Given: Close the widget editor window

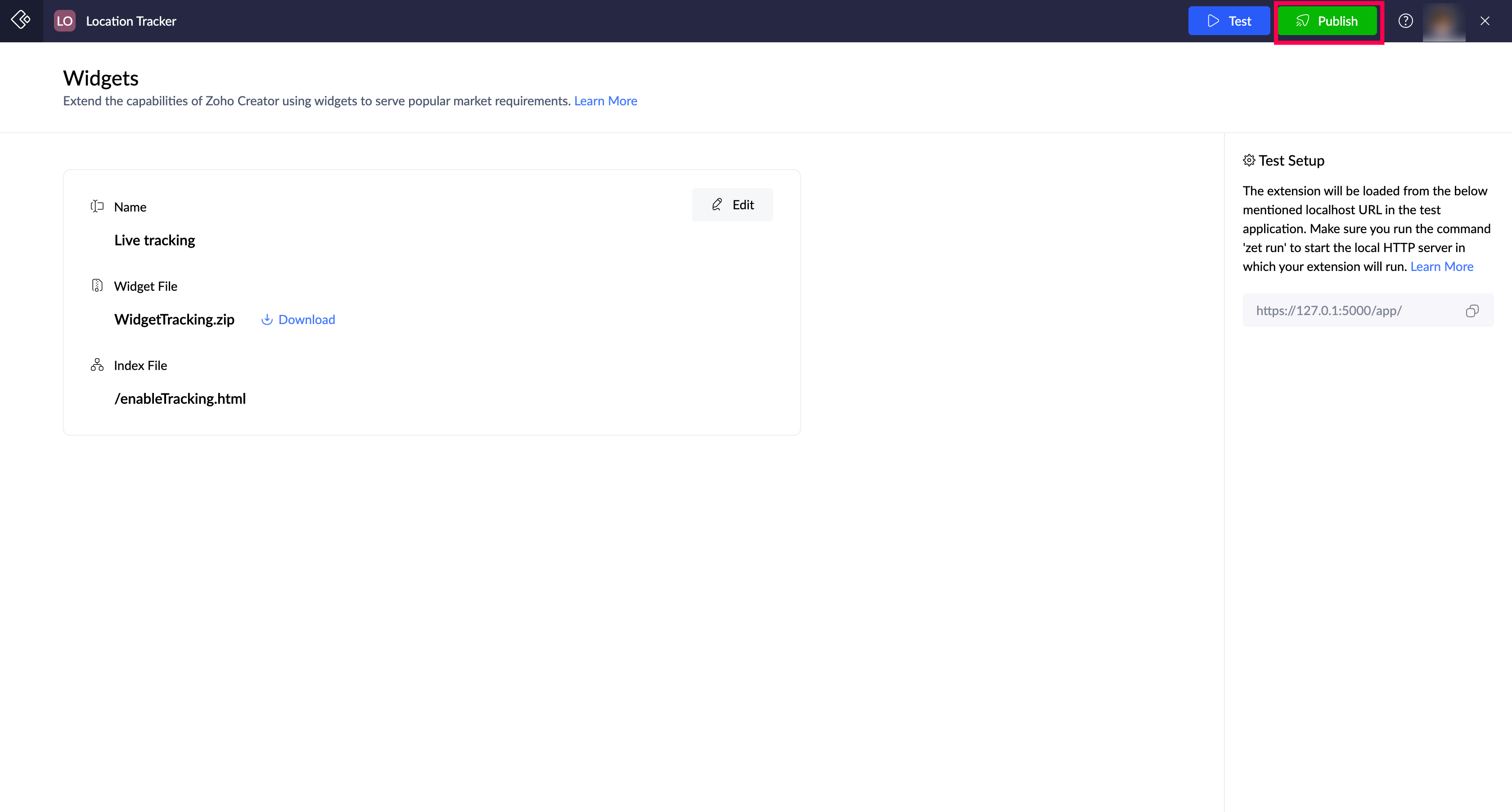Looking at the screenshot, I should (x=1485, y=21).
